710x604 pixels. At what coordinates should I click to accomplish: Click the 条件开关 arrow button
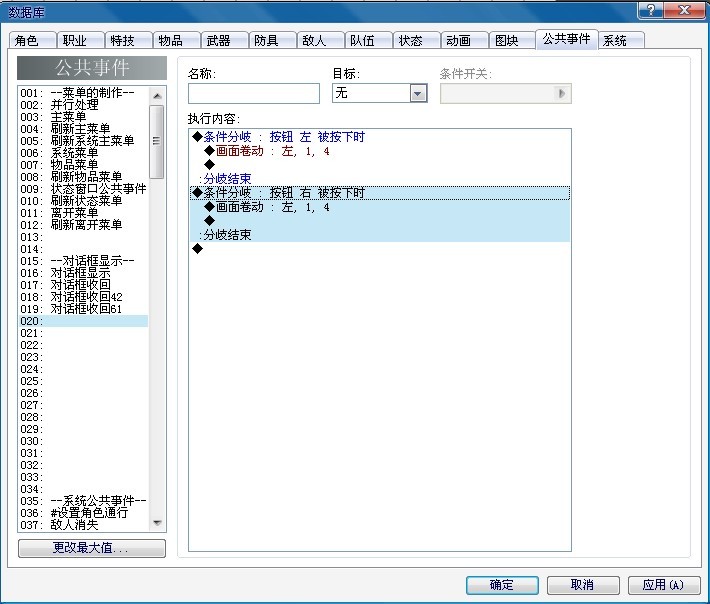click(x=561, y=94)
